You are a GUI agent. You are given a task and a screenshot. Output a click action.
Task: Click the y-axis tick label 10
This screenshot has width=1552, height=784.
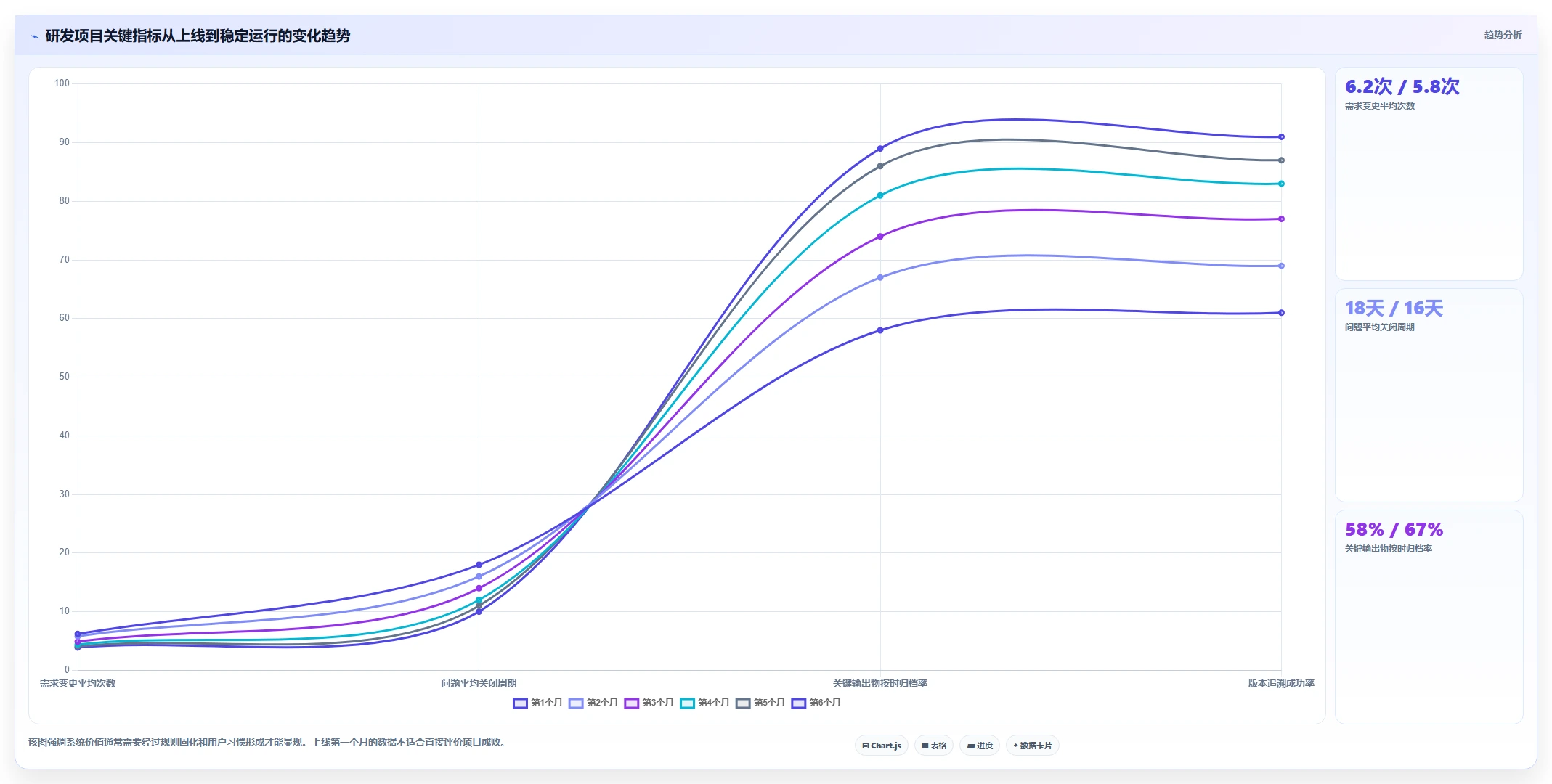point(65,611)
